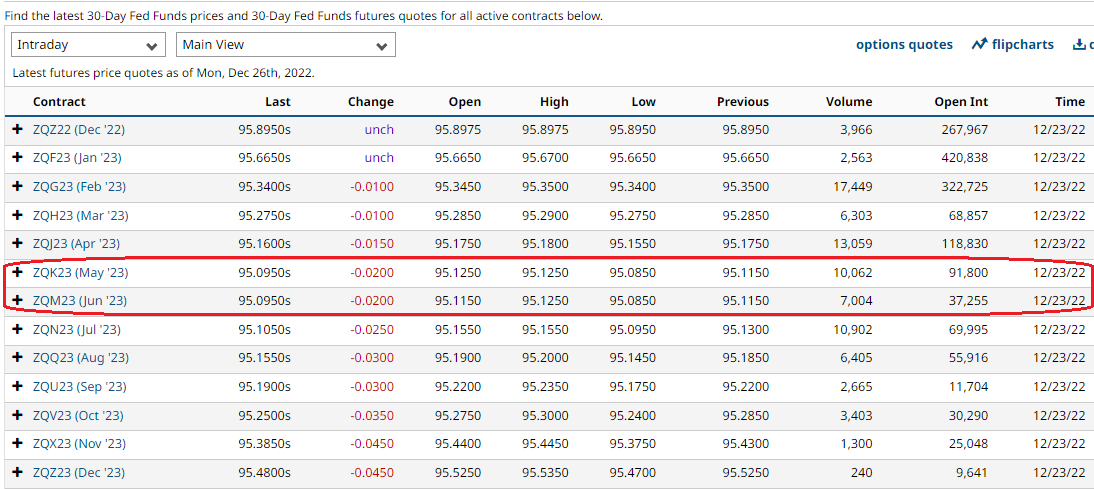Open the ZQQ23 (Aug '23) contract link
This screenshot has width=1094, height=489.
pyautogui.click(x=80, y=358)
